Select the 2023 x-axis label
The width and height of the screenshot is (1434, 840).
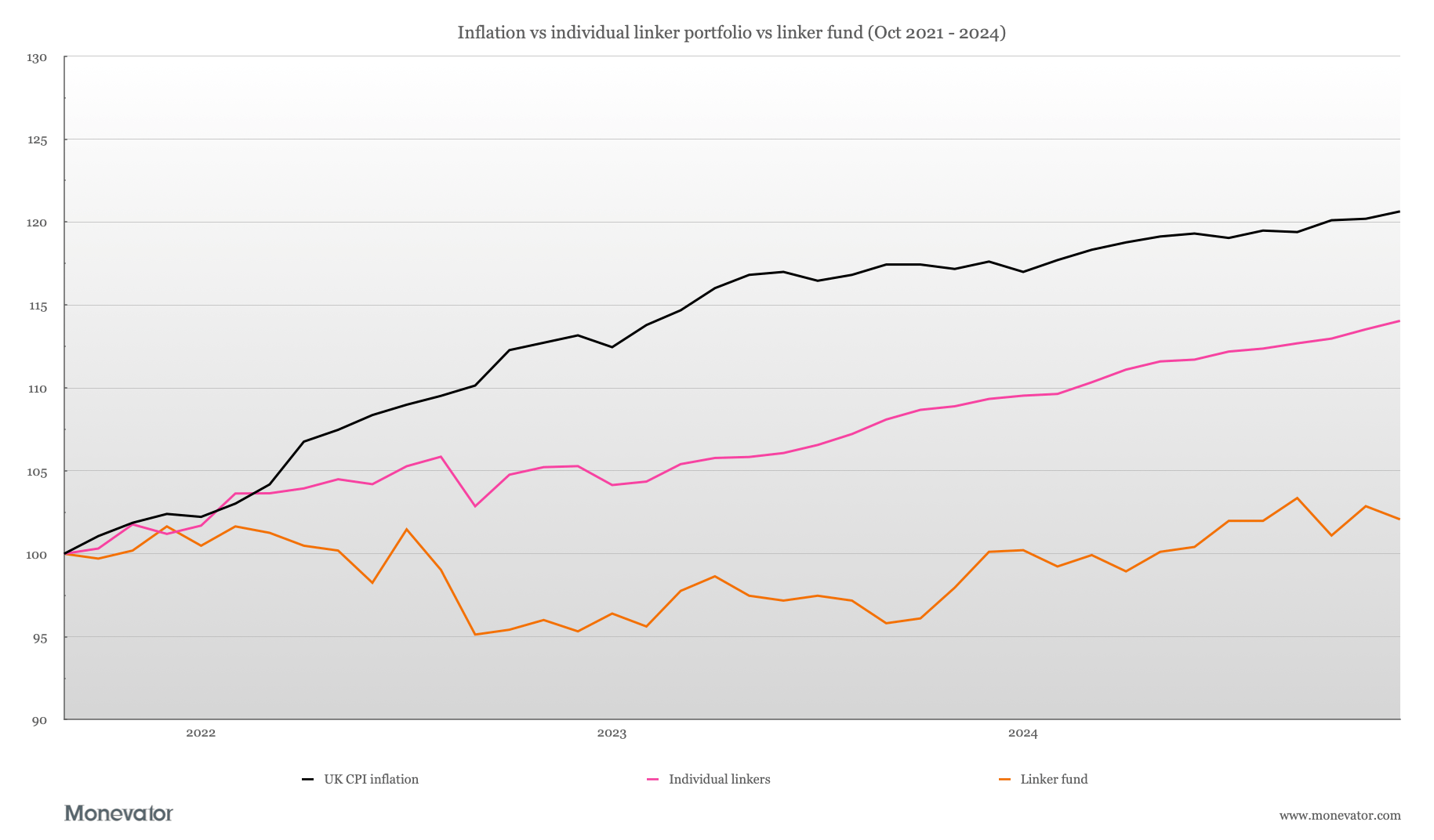click(612, 733)
